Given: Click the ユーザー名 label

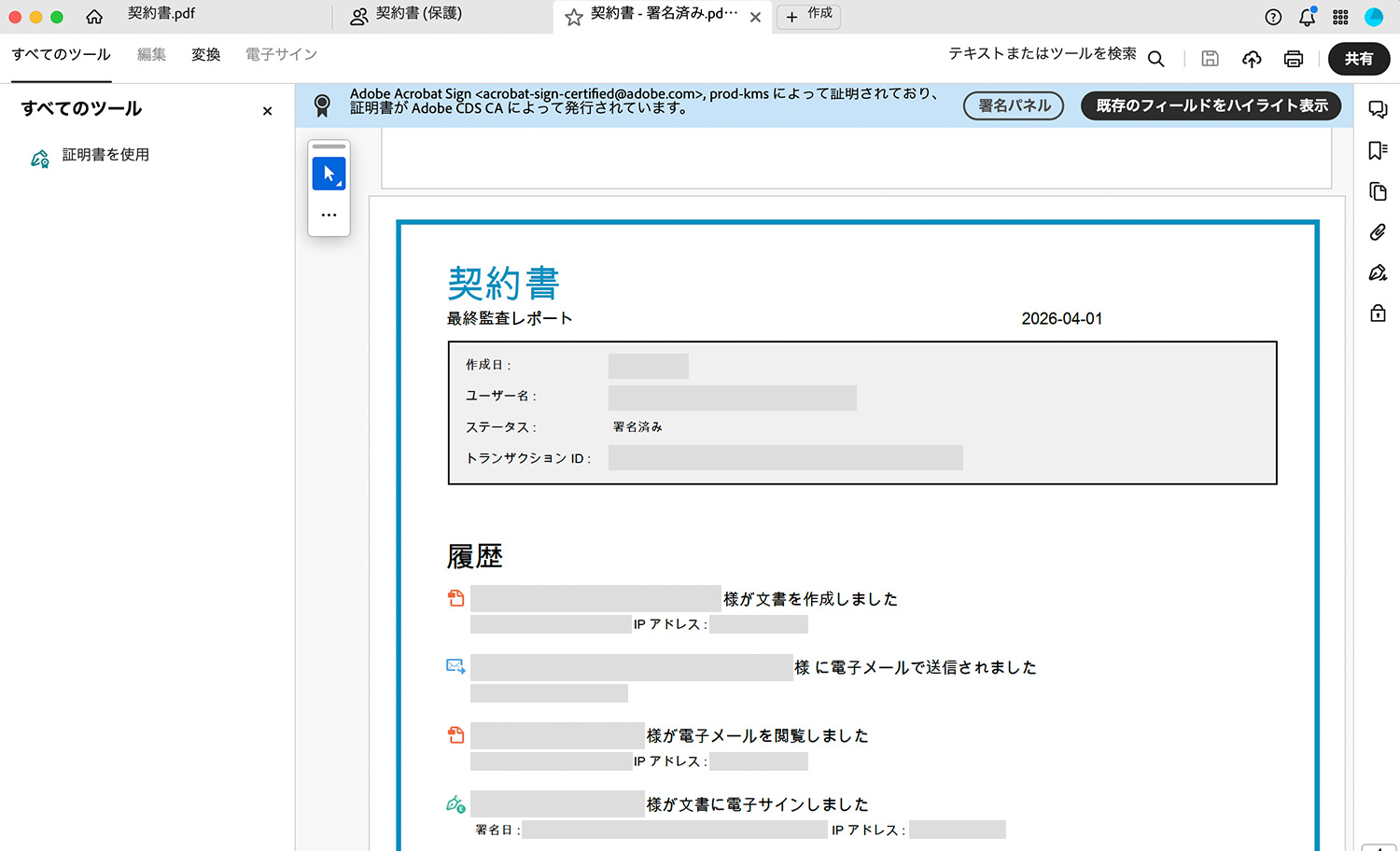Looking at the screenshot, I should pyautogui.click(x=501, y=396).
